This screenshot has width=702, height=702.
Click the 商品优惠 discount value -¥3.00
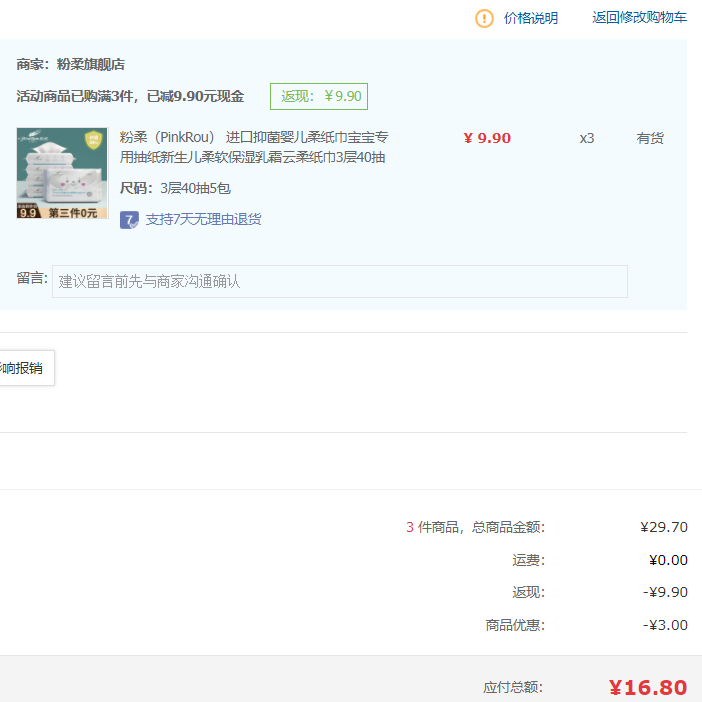(665, 625)
